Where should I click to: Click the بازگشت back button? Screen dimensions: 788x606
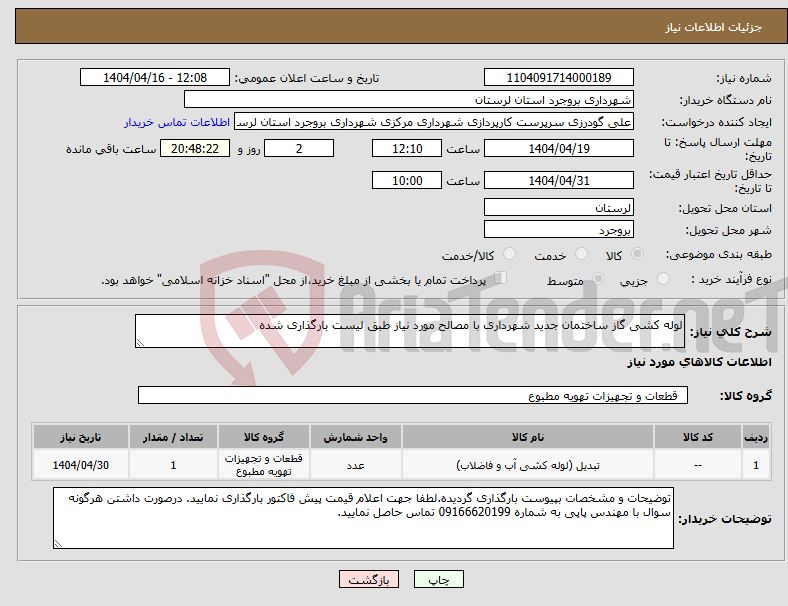point(369,579)
